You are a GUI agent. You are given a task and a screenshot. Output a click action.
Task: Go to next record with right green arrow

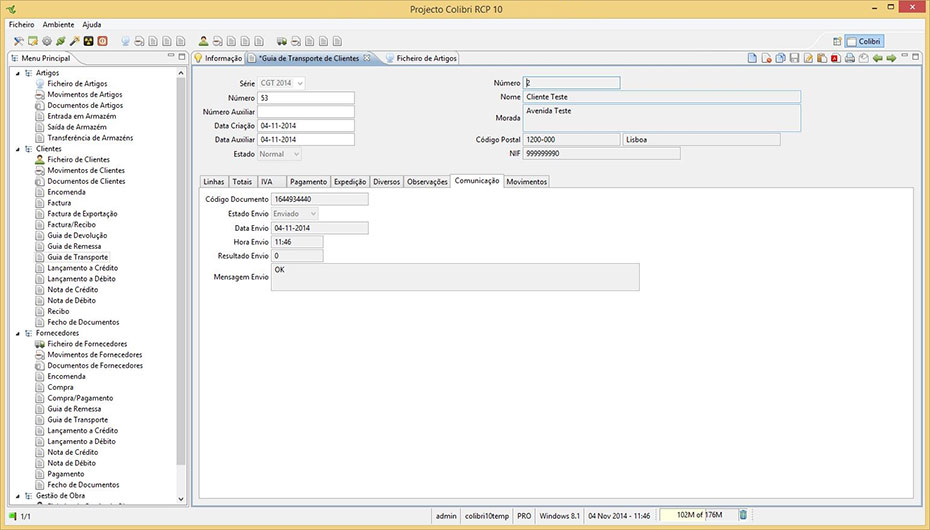[x=891, y=59]
